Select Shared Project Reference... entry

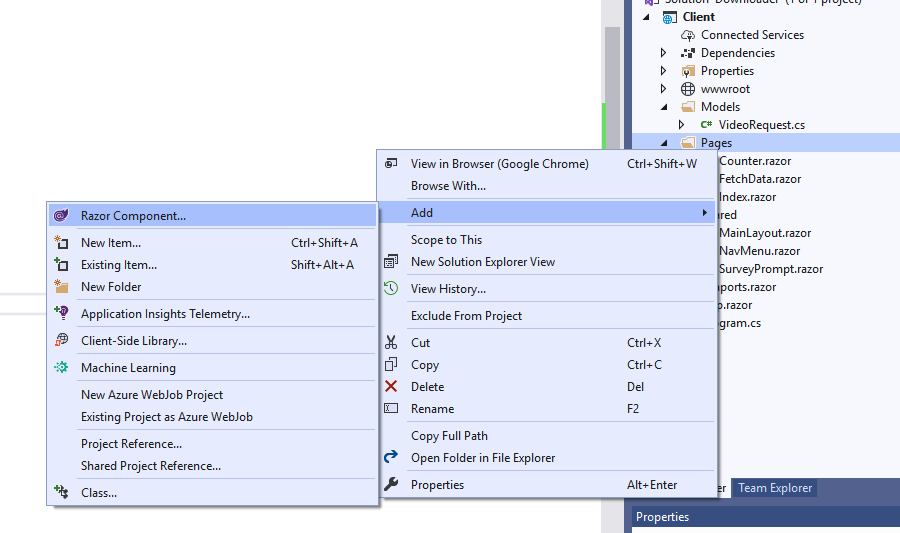click(212, 465)
